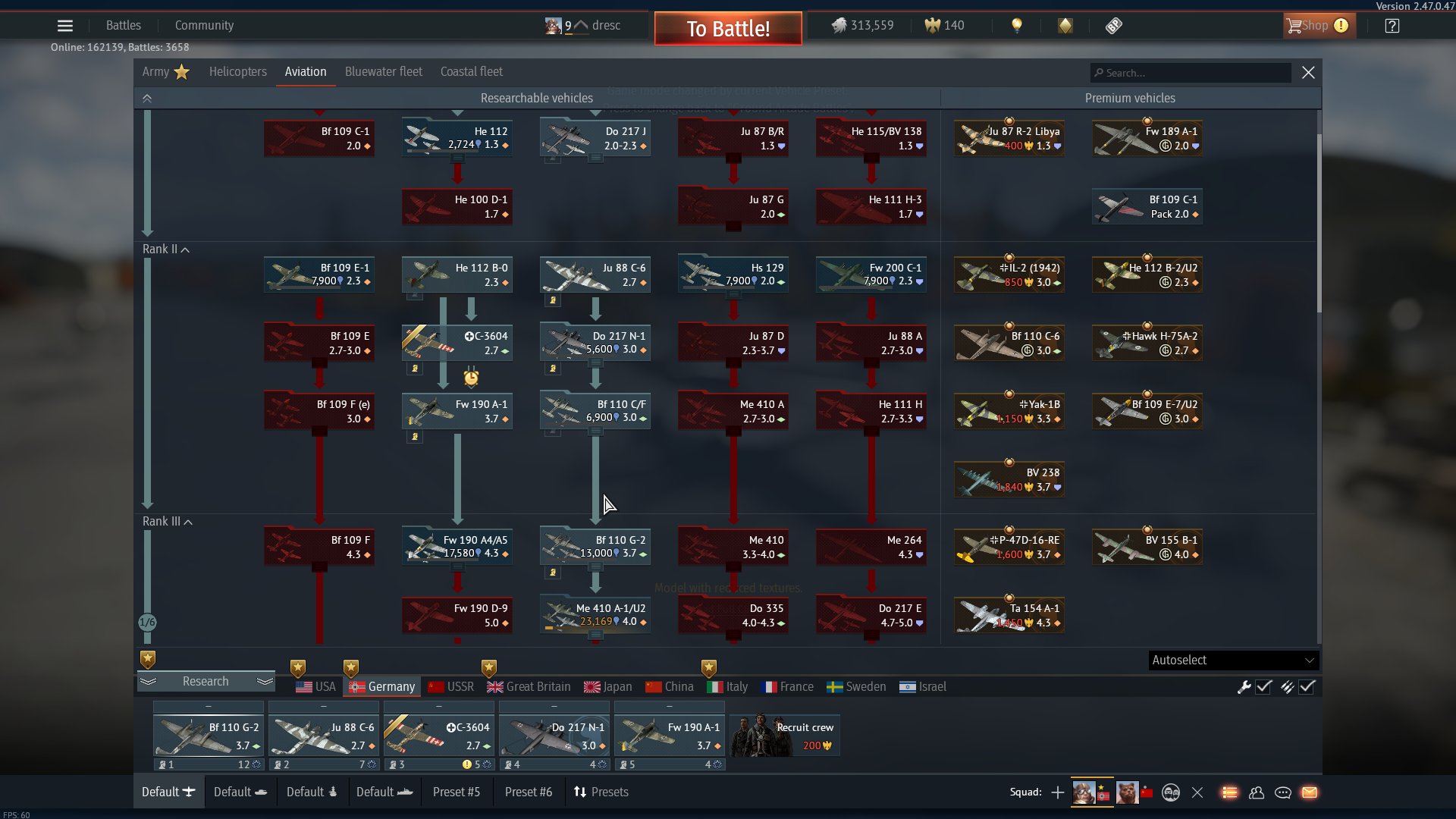This screenshot has height=819, width=1456.
Task: Open the gold diamond items icon
Action: (1065, 26)
